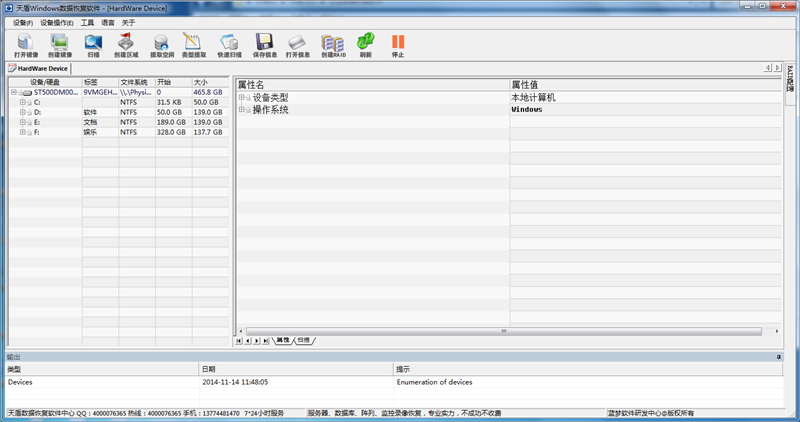The height and width of the screenshot is (422, 800).
Task: Click previous tab arrow beside 属性 tab
Action: pos(247,341)
